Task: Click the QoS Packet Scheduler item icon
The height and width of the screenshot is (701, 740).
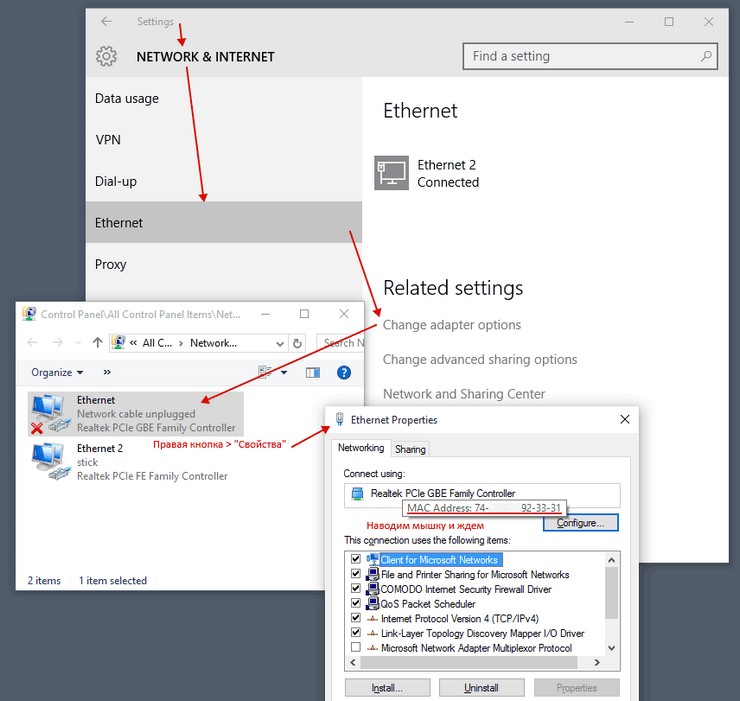Action: click(x=373, y=603)
